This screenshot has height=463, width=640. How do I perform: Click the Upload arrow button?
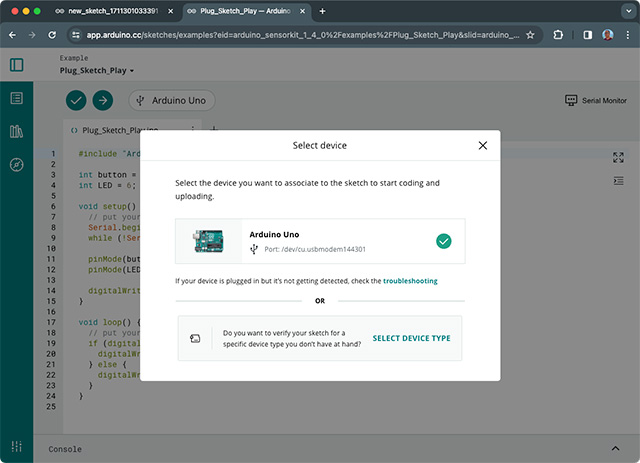pyautogui.click(x=103, y=100)
